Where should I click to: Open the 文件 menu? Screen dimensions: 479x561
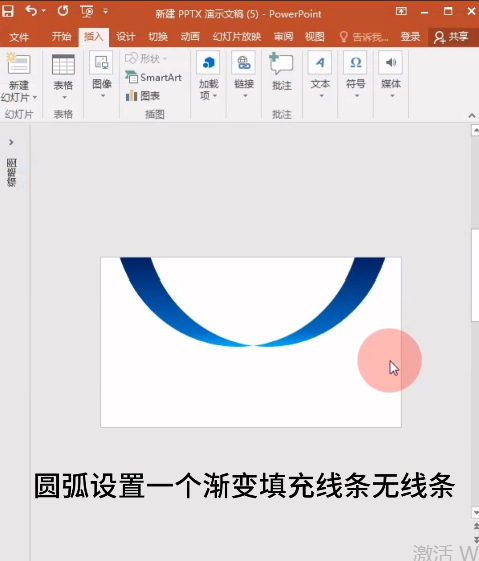[19, 37]
